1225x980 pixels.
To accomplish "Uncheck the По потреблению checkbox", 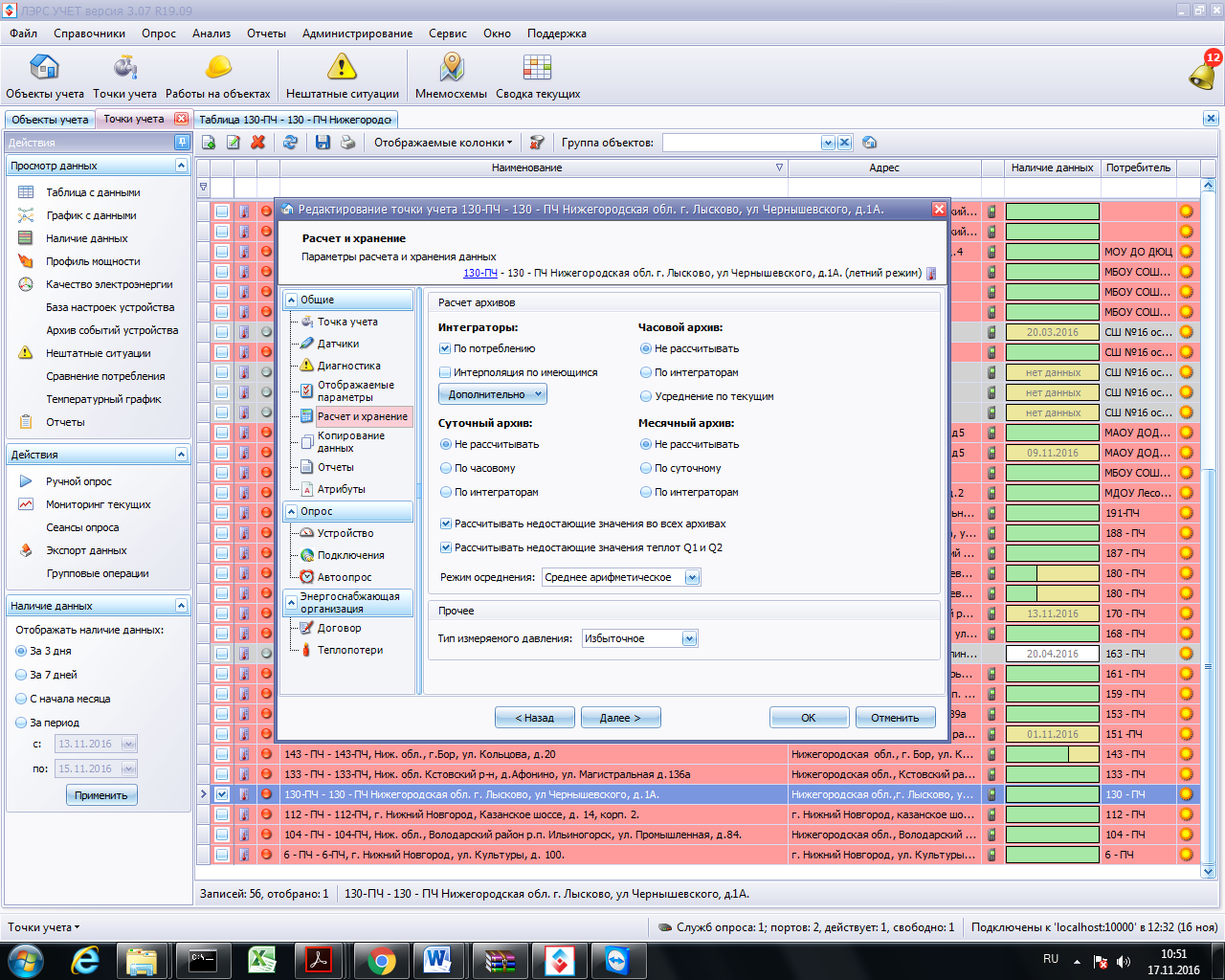I will (445, 349).
